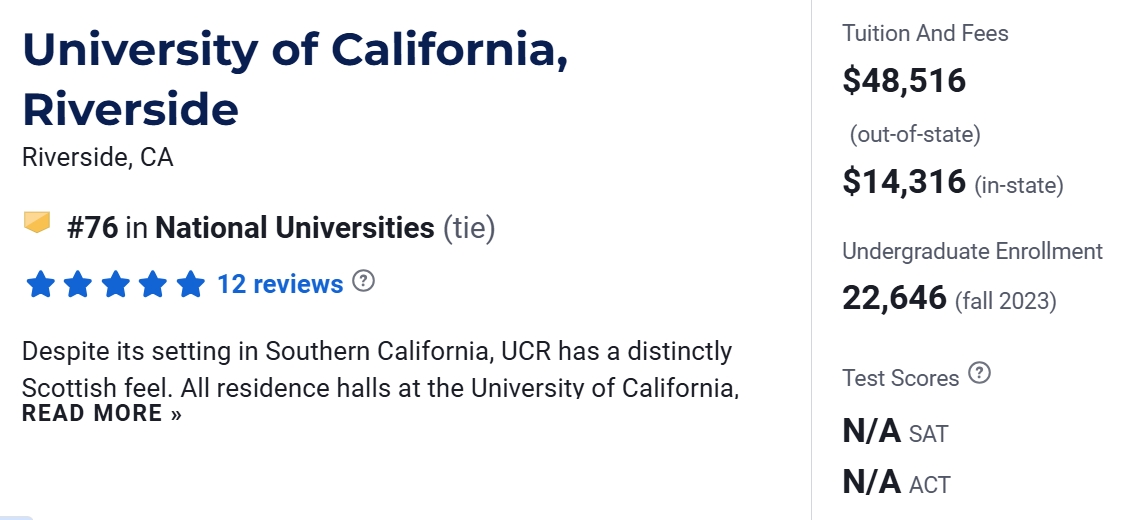The width and height of the screenshot is (1122, 520).
Task: Open the 12 reviews link
Action: [280, 285]
